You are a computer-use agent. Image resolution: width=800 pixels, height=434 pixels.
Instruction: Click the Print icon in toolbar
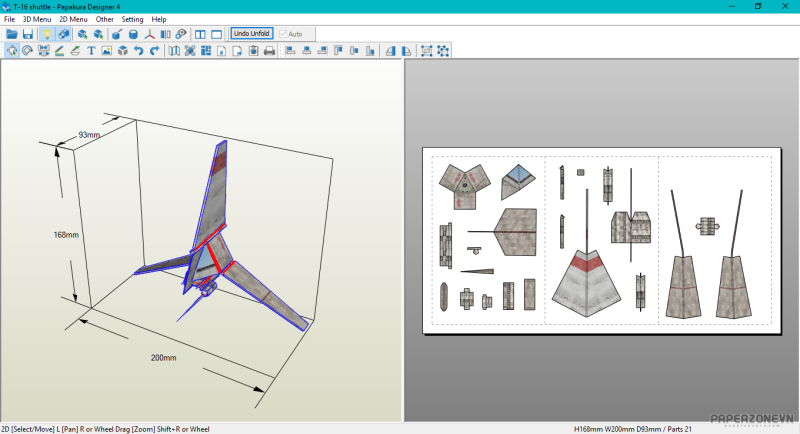(x=268, y=51)
